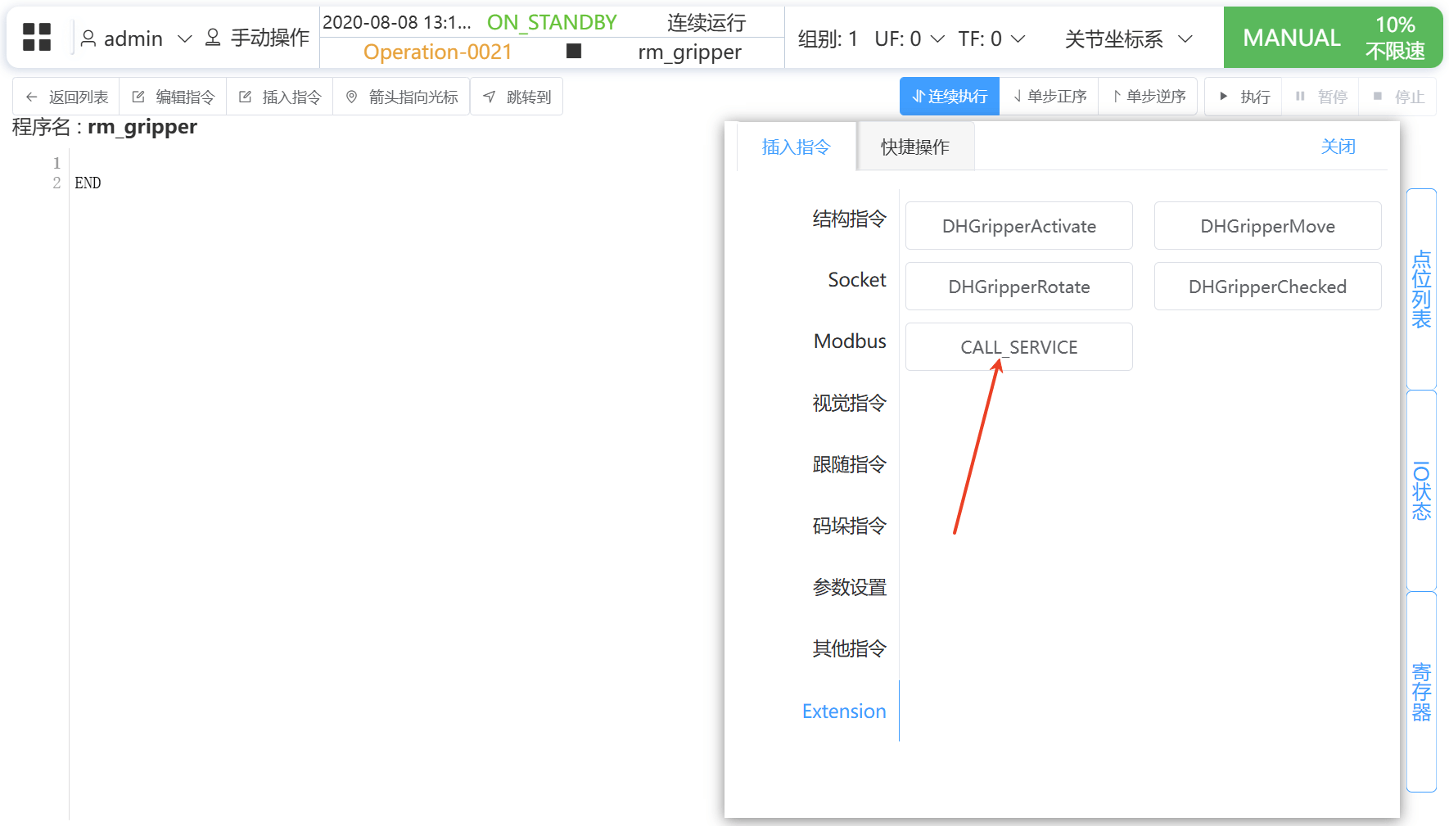Select the Modbus instruction category

pyautogui.click(x=849, y=341)
